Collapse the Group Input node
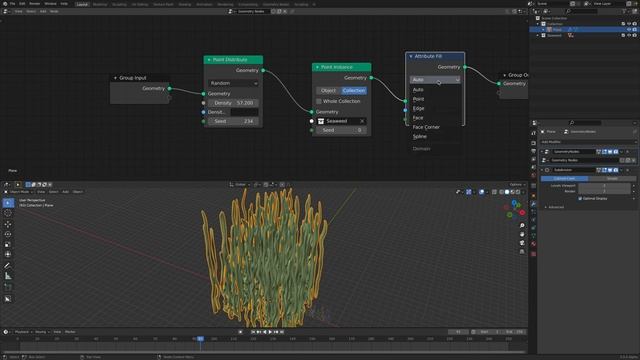 click(x=116, y=78)
